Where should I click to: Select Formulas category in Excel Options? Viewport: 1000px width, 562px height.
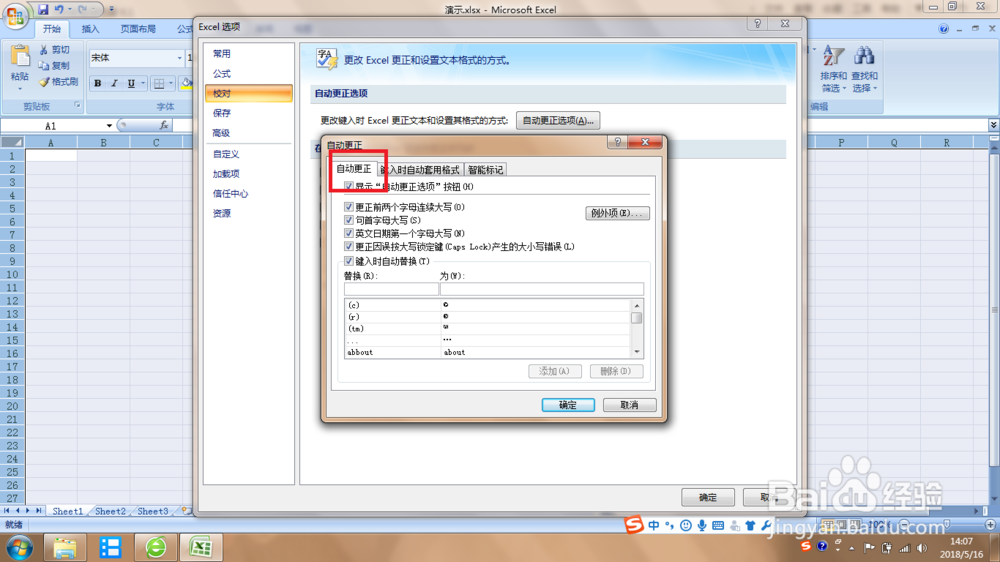249,73
